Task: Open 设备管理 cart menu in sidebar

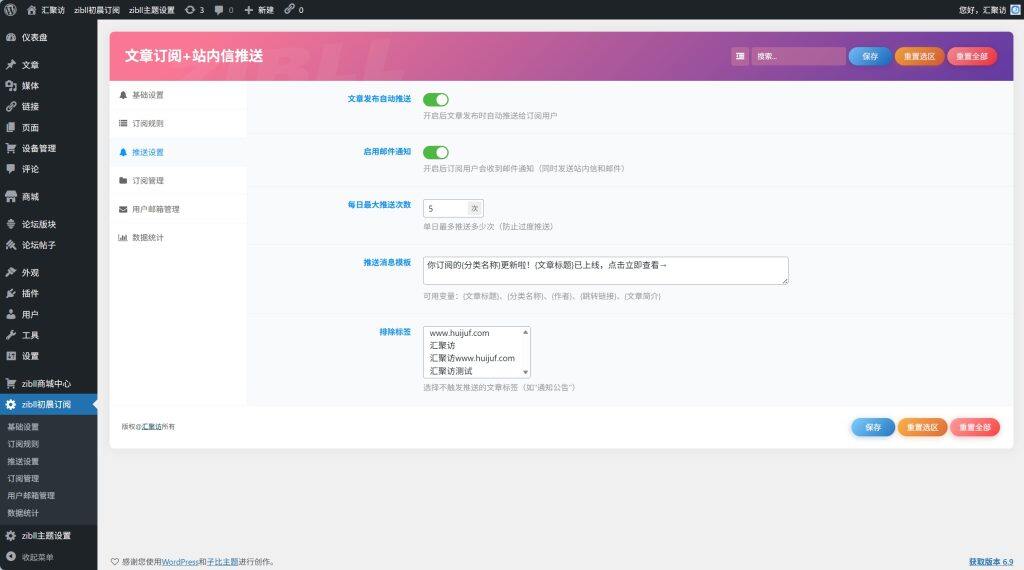Action: click(x=48, y=148)
